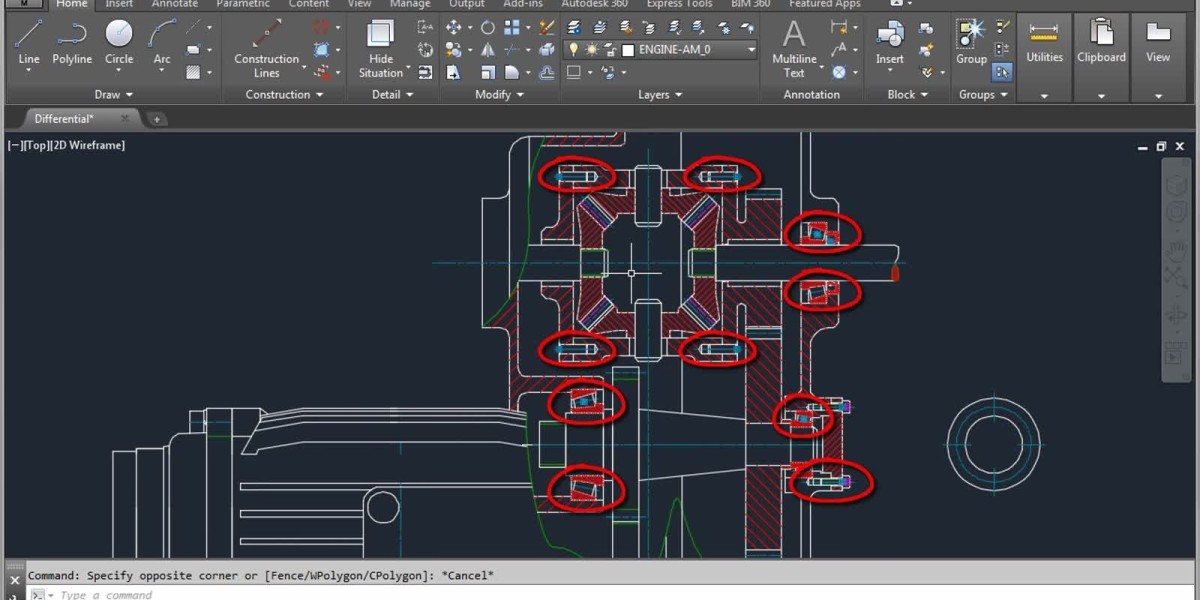Click the Group tool
This screenshot has height=600, width=1200.
pos(971,43)
